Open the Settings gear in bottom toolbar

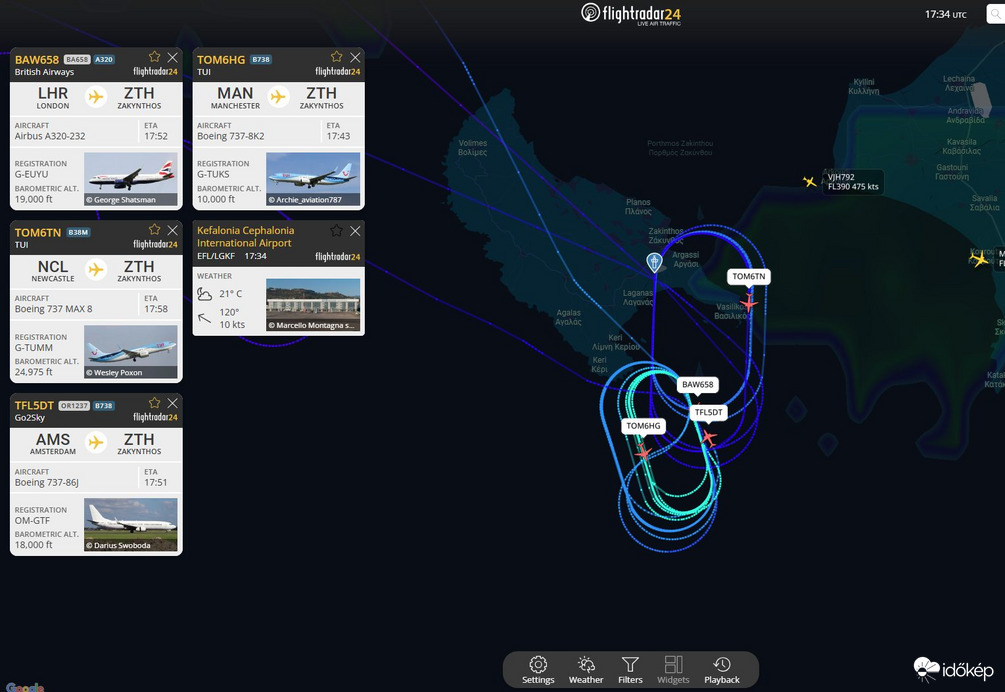coord(538,669)
